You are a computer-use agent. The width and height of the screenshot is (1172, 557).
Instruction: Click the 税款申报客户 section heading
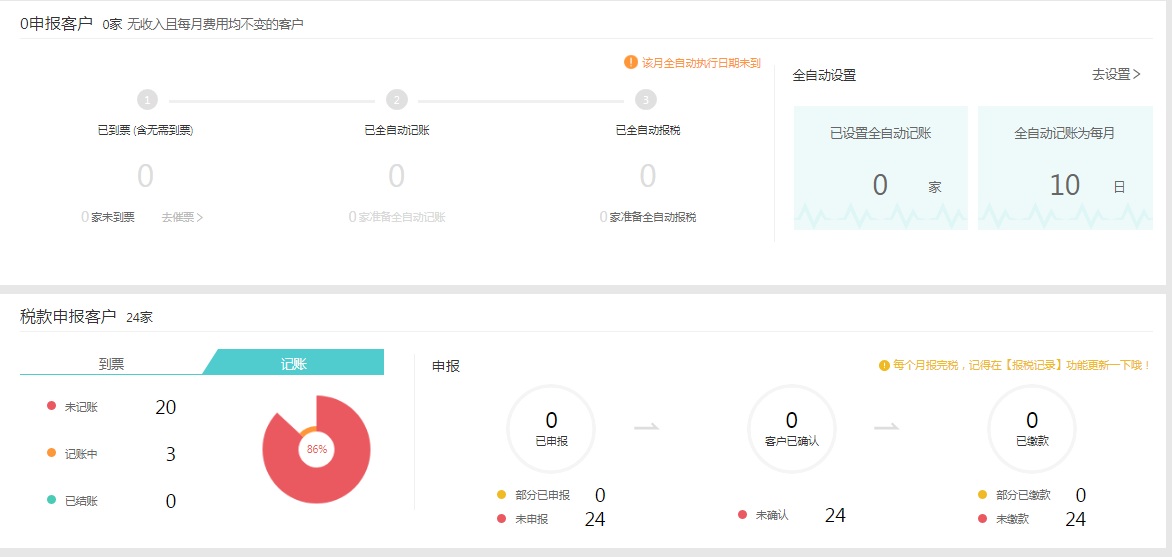(68, 317)
